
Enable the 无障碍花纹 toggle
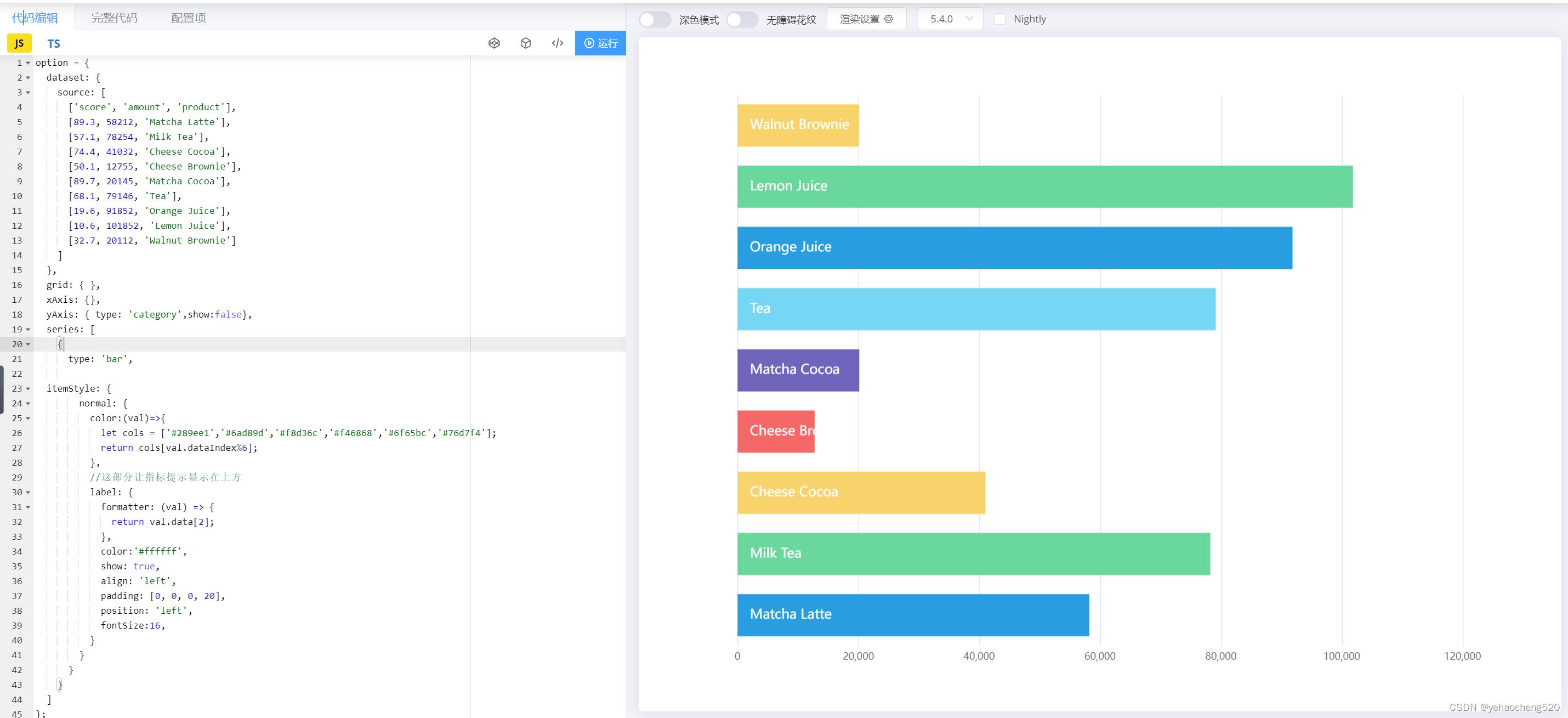742,19
